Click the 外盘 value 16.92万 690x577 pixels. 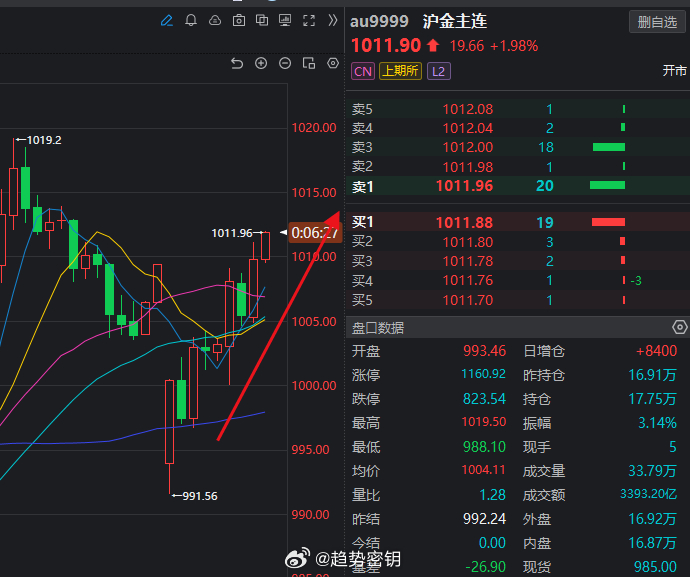pyautogui.click(x=652, y=519)
